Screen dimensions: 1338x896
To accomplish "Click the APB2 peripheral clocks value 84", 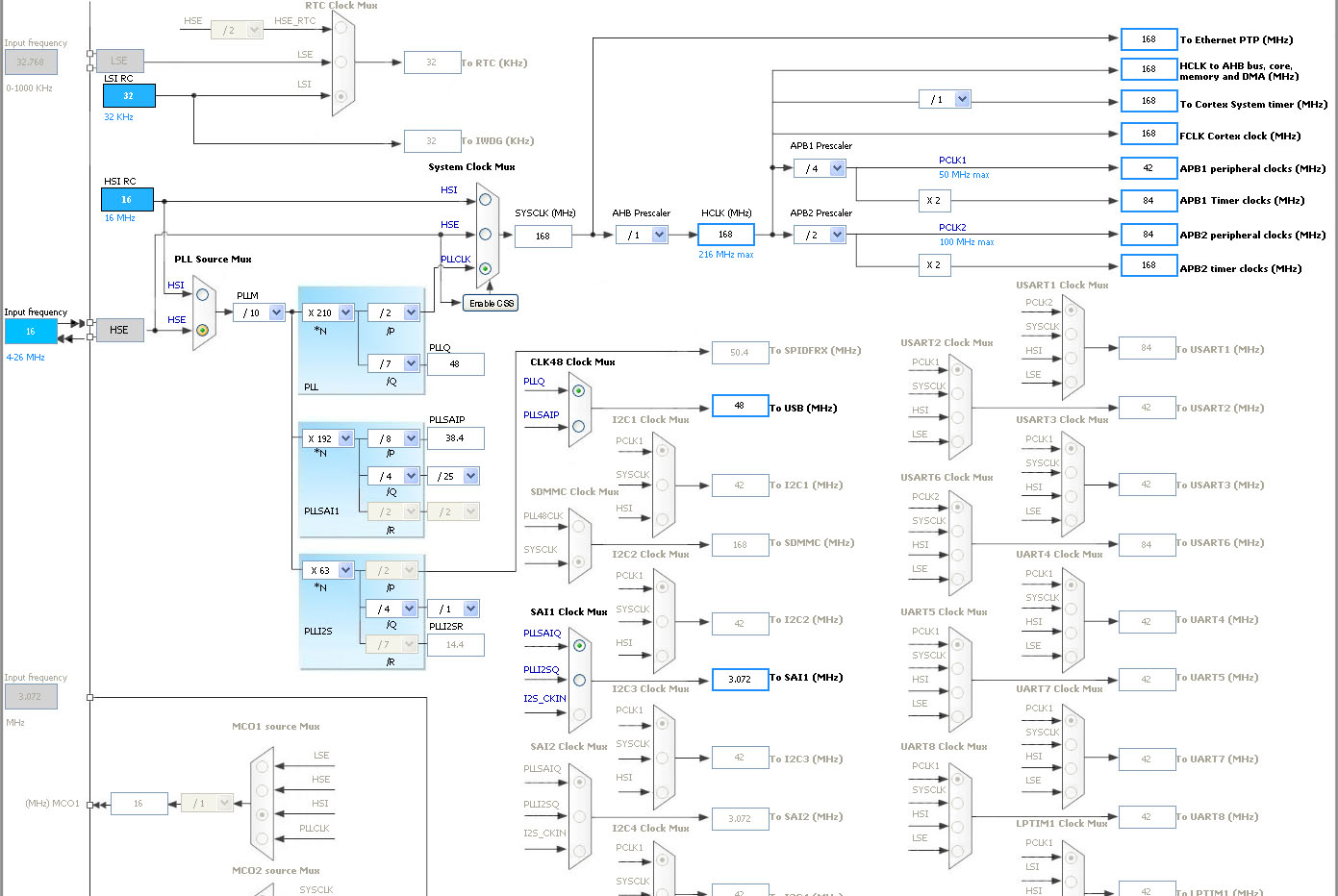I will [1149, 235].
